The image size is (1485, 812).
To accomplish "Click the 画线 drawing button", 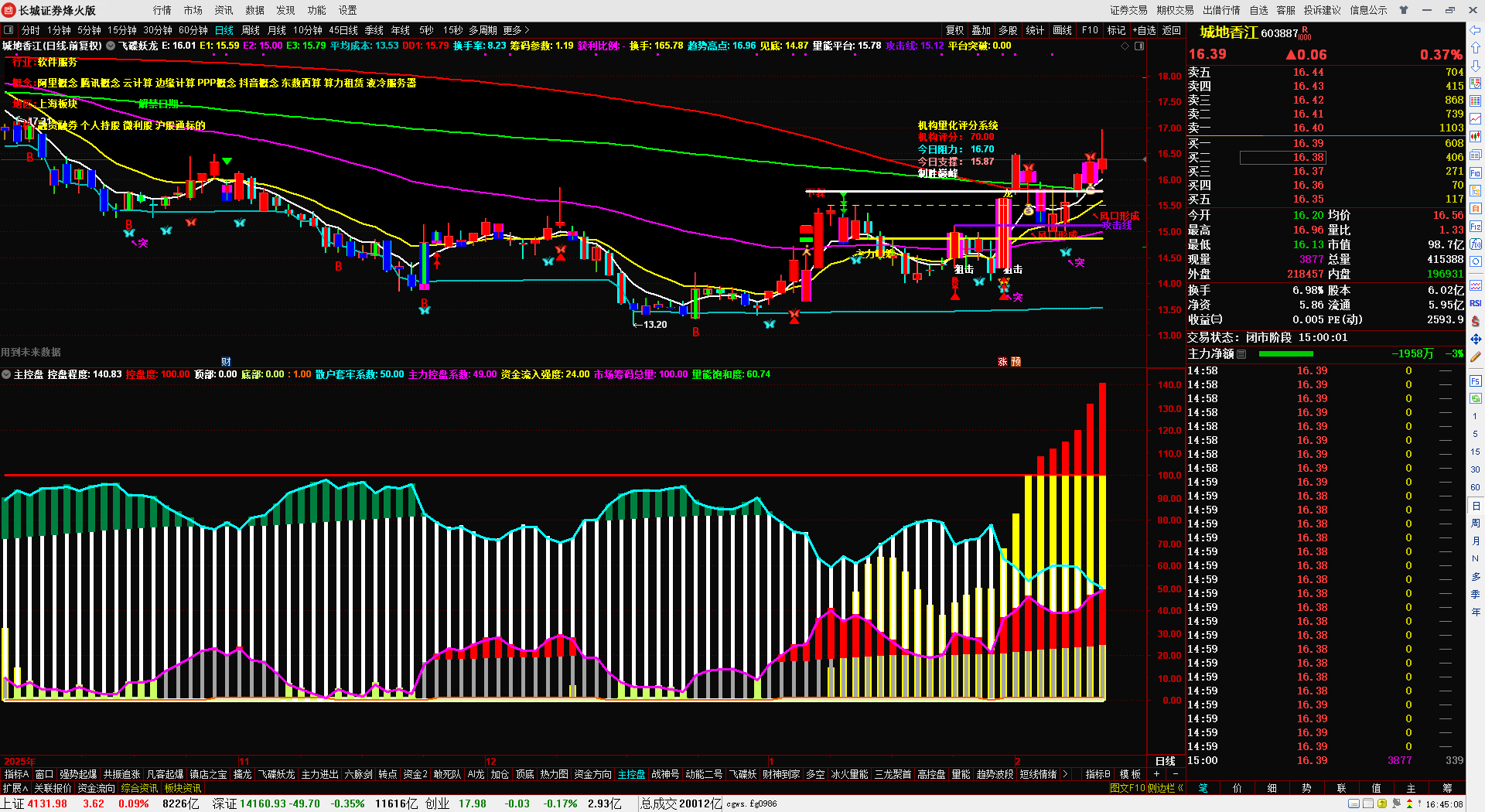I will [x=1062, y=30].
